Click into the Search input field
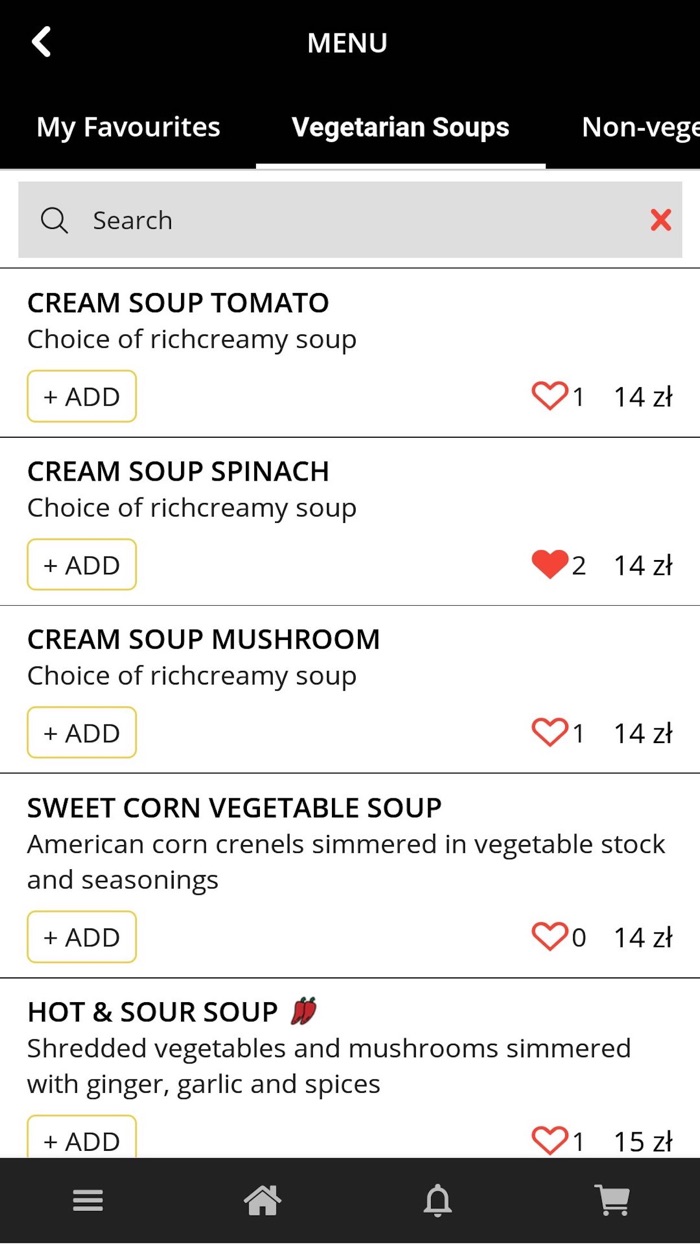 click(350, 220)
